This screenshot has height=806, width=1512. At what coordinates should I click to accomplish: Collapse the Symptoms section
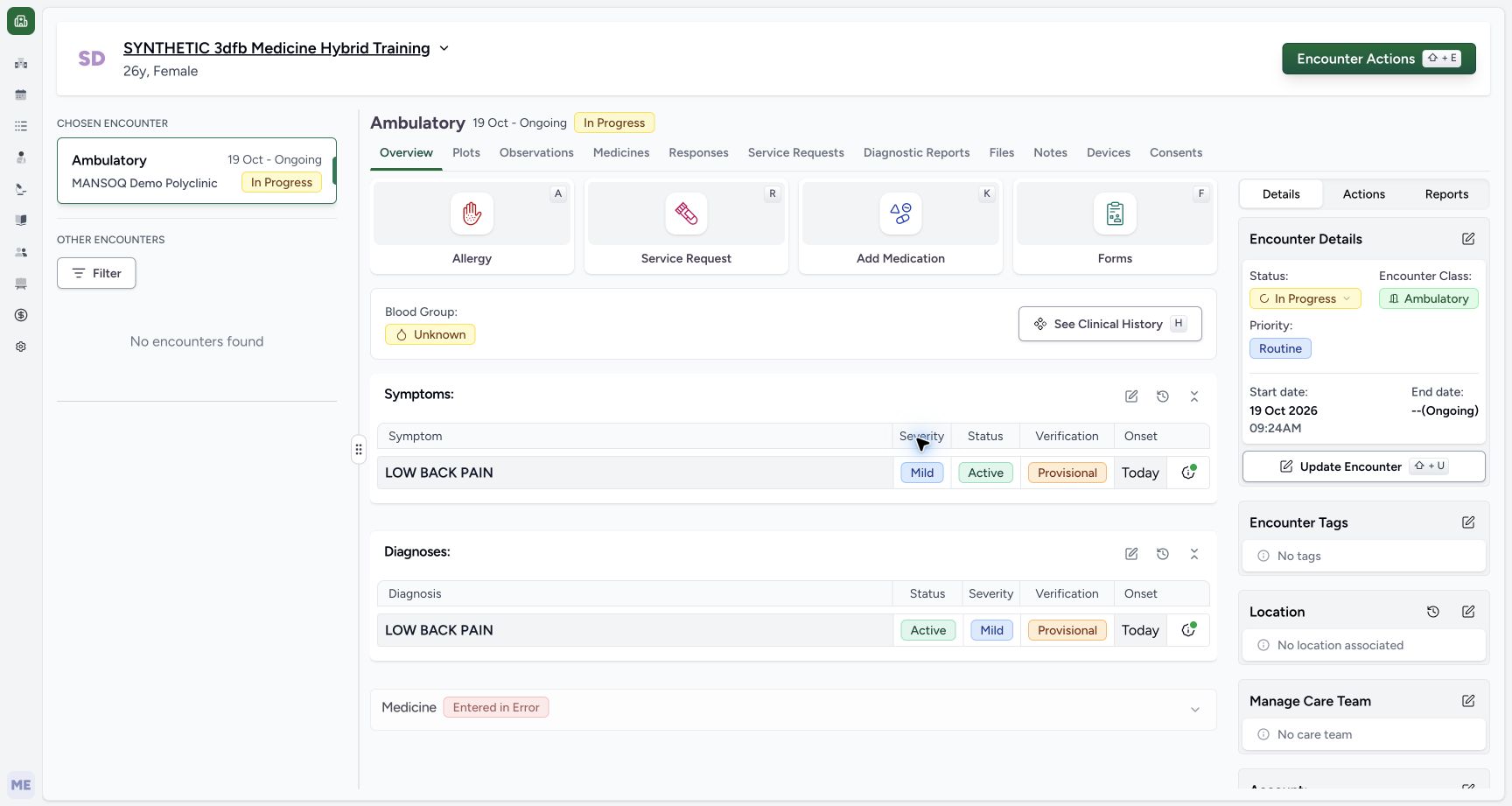pos(1194,396)
